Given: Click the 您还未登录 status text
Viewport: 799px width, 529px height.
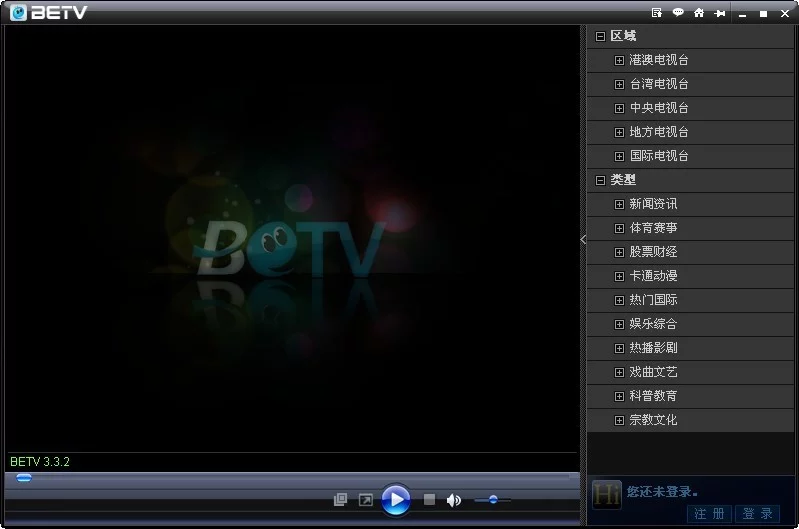Looking at the screenshot, I should pyautogui.click(x=662, y=492).
